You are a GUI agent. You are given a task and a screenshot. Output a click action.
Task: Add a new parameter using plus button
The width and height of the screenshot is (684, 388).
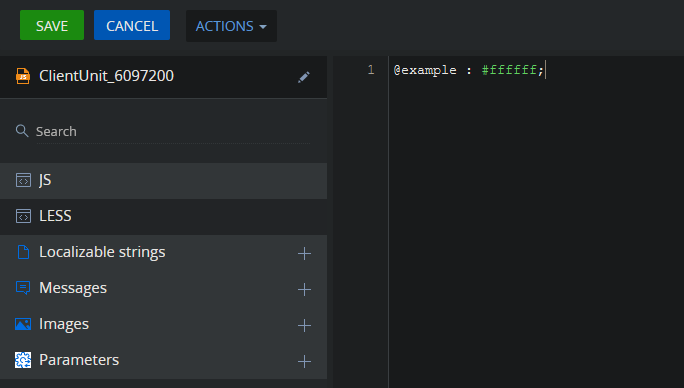(304, 361)
